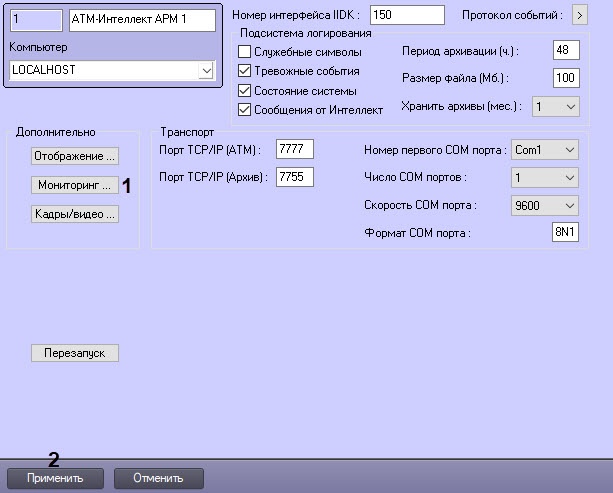Click the Отменить button
The height and width of the screenshot is (493, 613).
click(159, 478)
